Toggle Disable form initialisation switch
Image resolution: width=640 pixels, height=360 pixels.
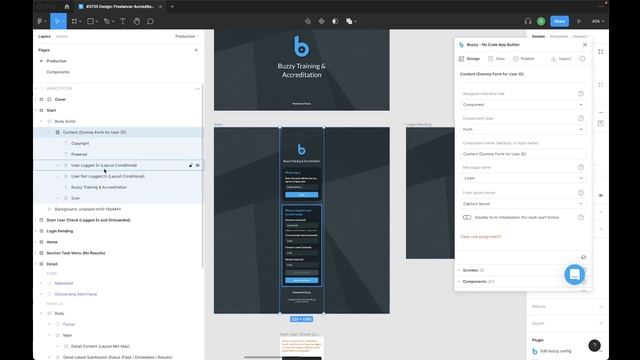(467, 217)
